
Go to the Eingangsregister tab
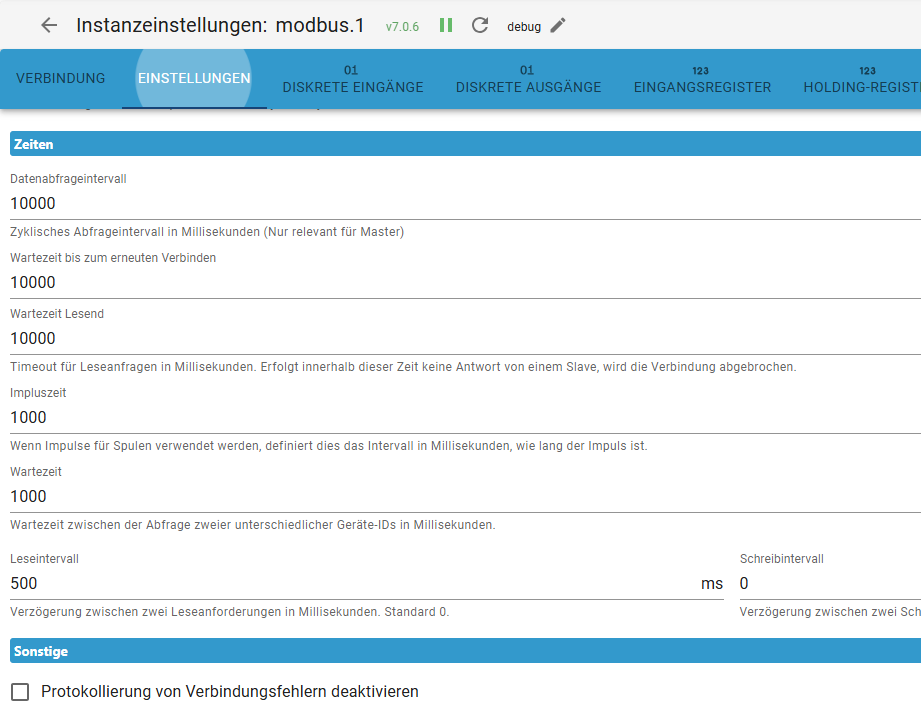pos(702,79)
